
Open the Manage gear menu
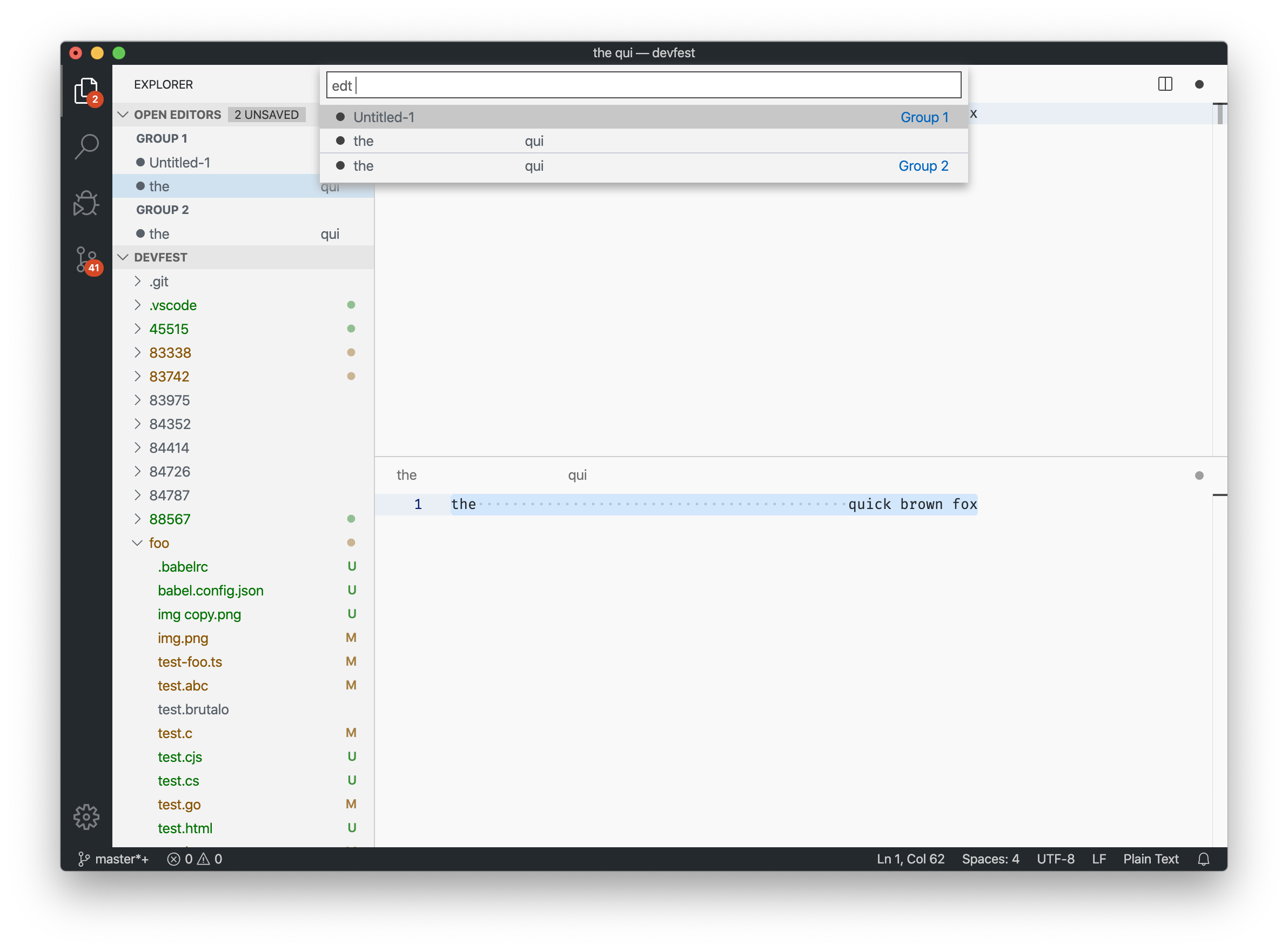click(86, 816)
